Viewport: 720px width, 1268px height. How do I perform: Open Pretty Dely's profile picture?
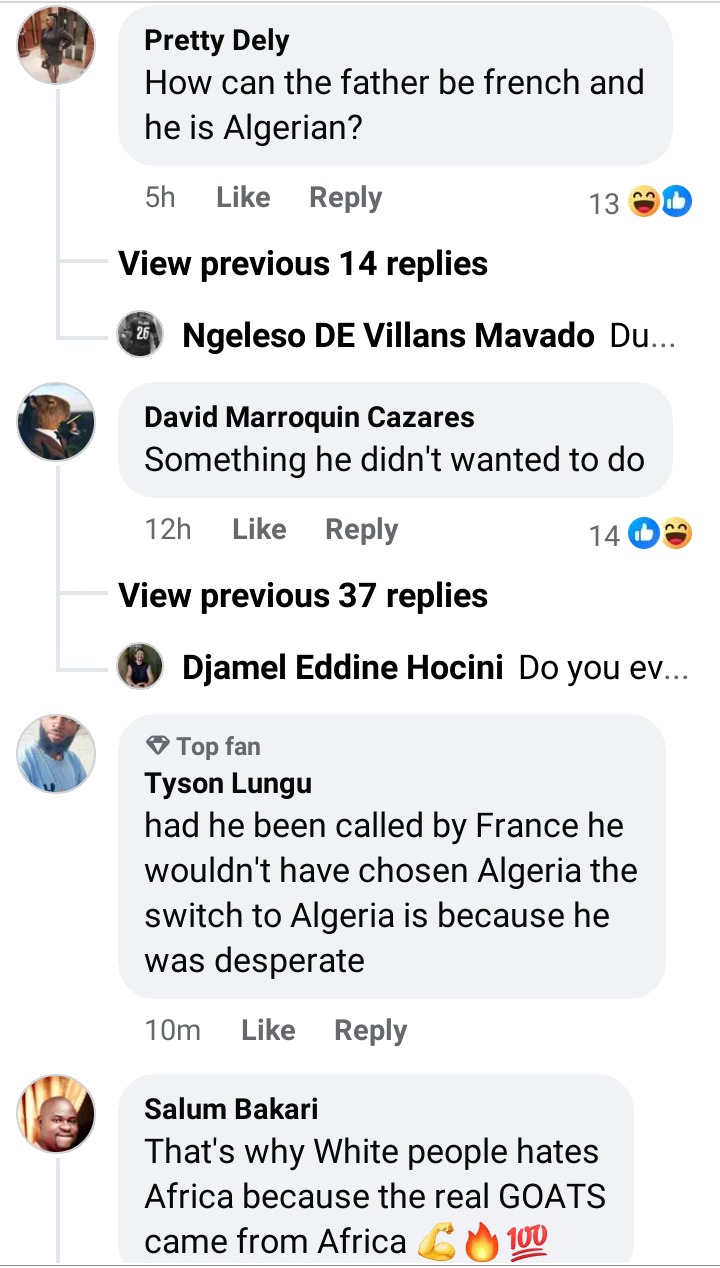(57, 46)
